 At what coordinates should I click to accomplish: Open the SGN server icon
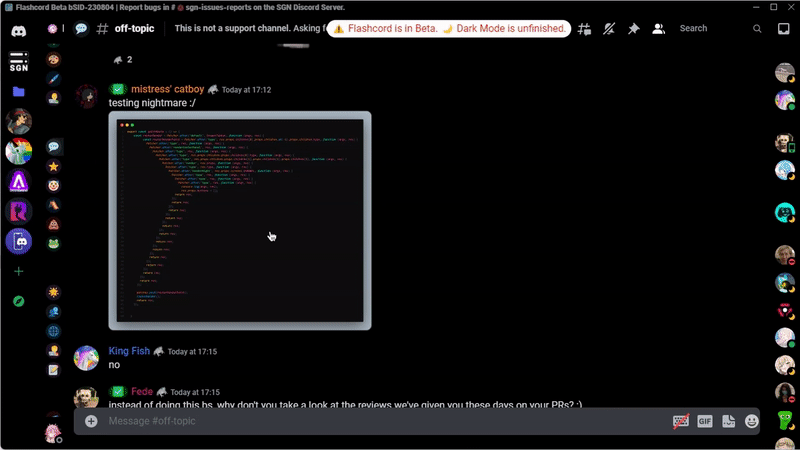click(19, 61)
